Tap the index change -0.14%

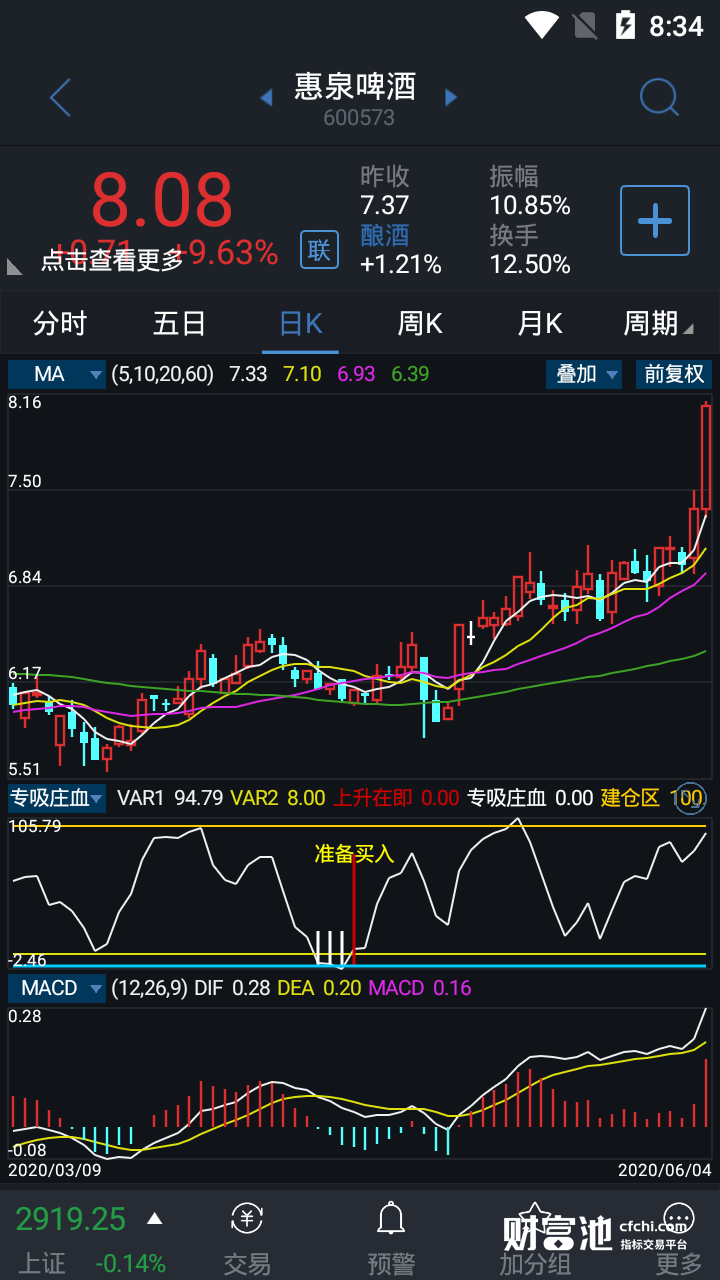(x=130, y=1263)
